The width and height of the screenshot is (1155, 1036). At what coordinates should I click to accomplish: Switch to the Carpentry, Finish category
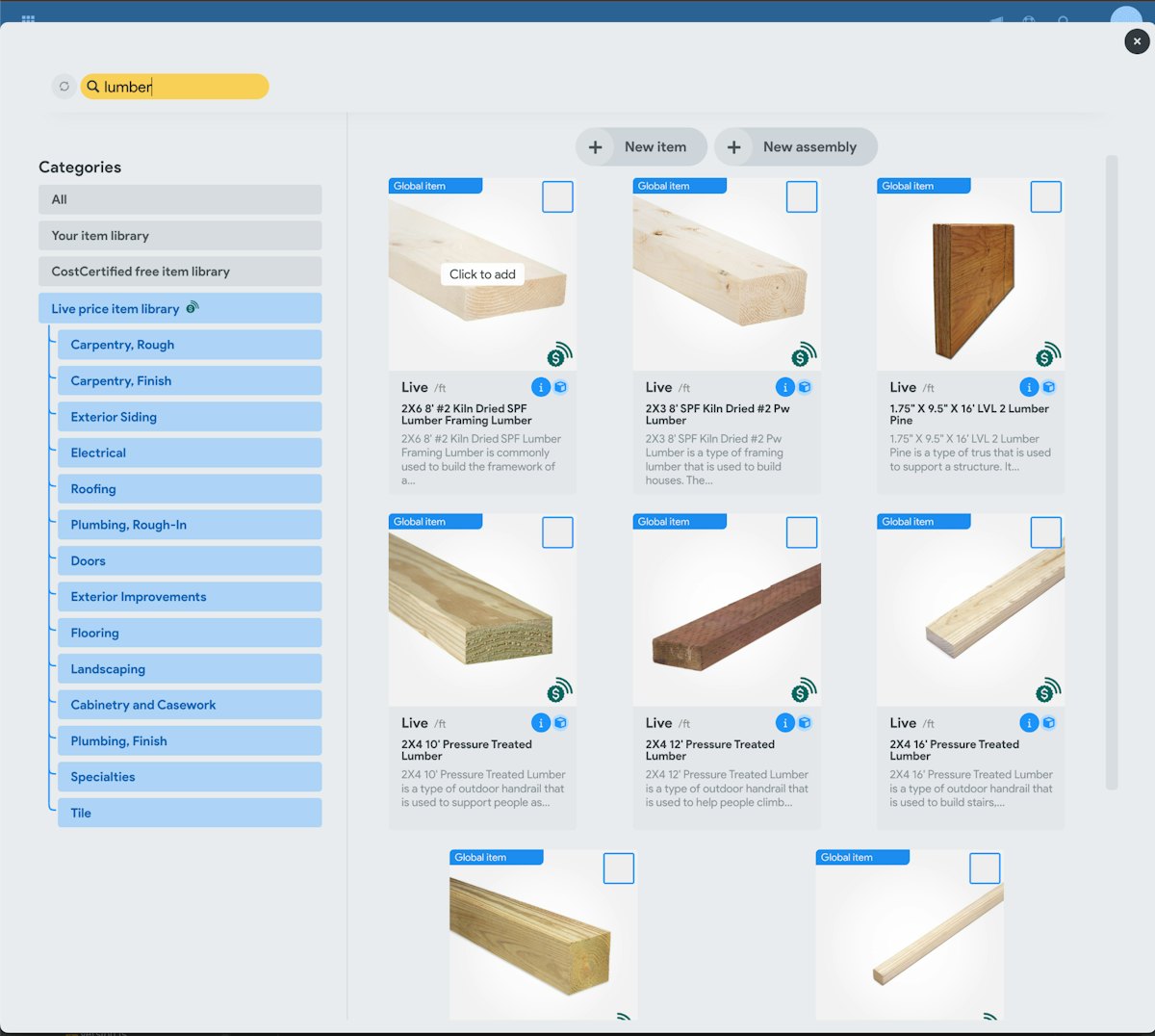(190, 380)
